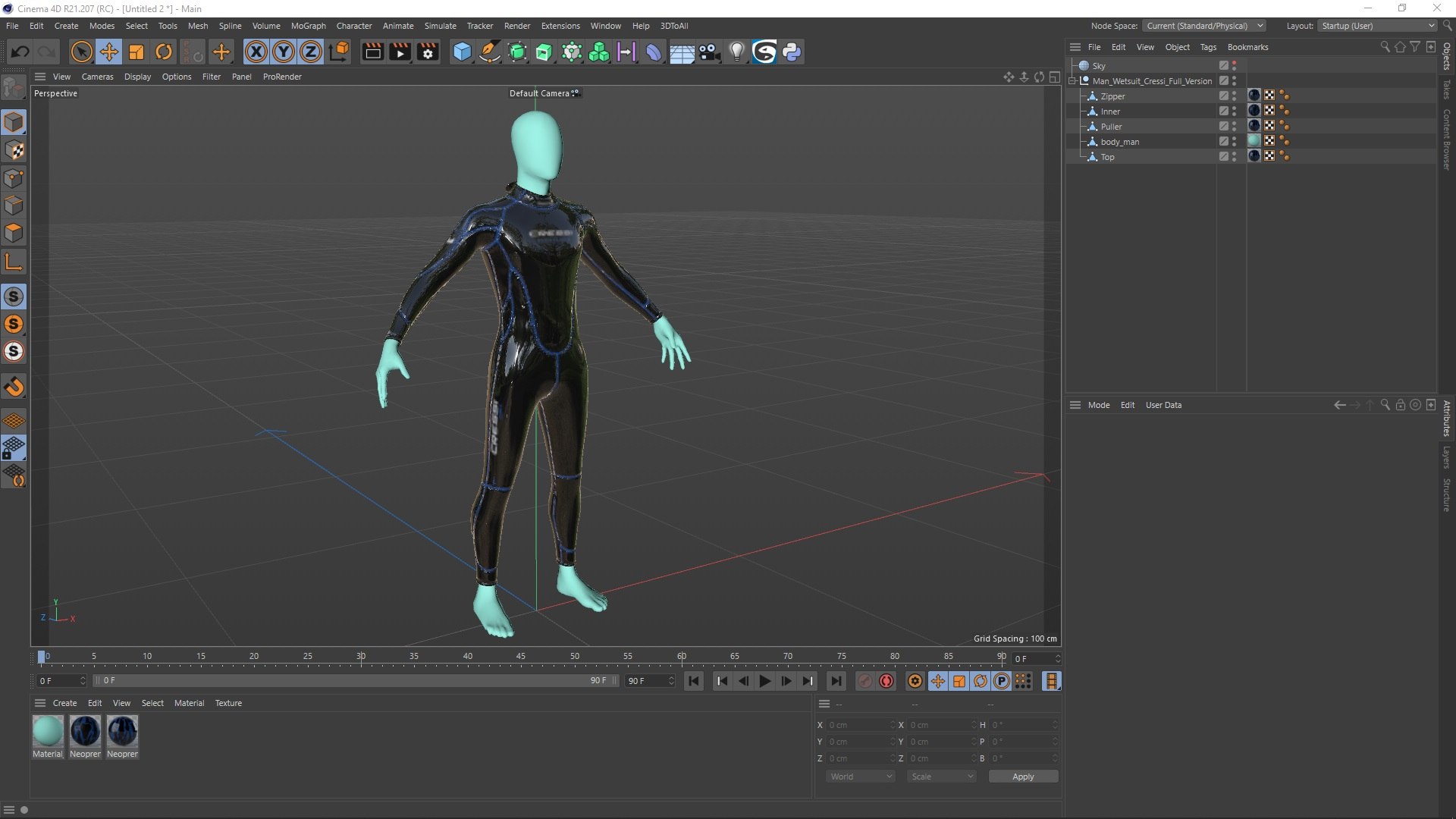The height and width of the screenshot is (819, 1456).
Task: Play the animation forward
Action: click(x=765, y=681)
